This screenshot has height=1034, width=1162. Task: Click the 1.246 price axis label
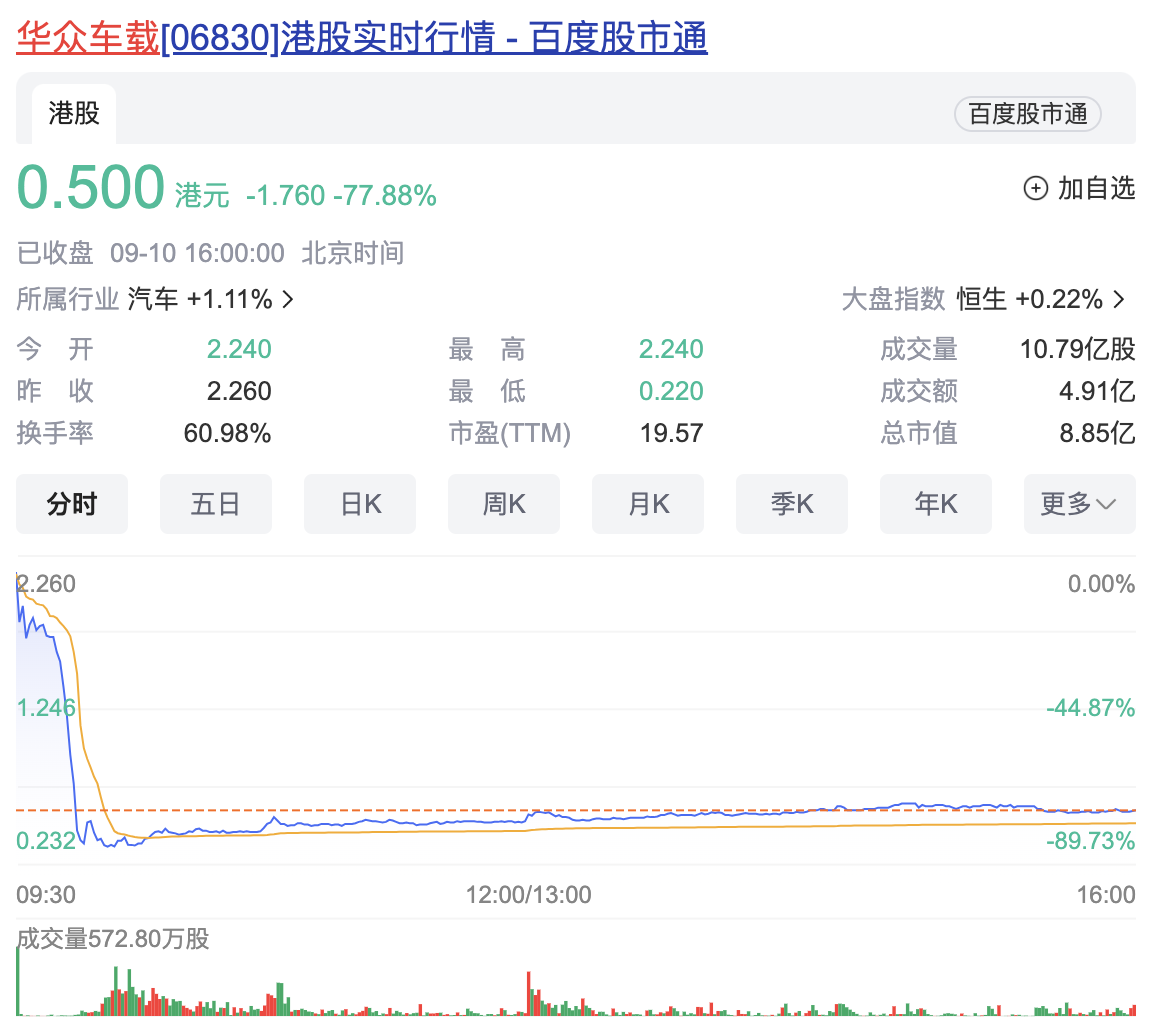(x=46, y=708)
